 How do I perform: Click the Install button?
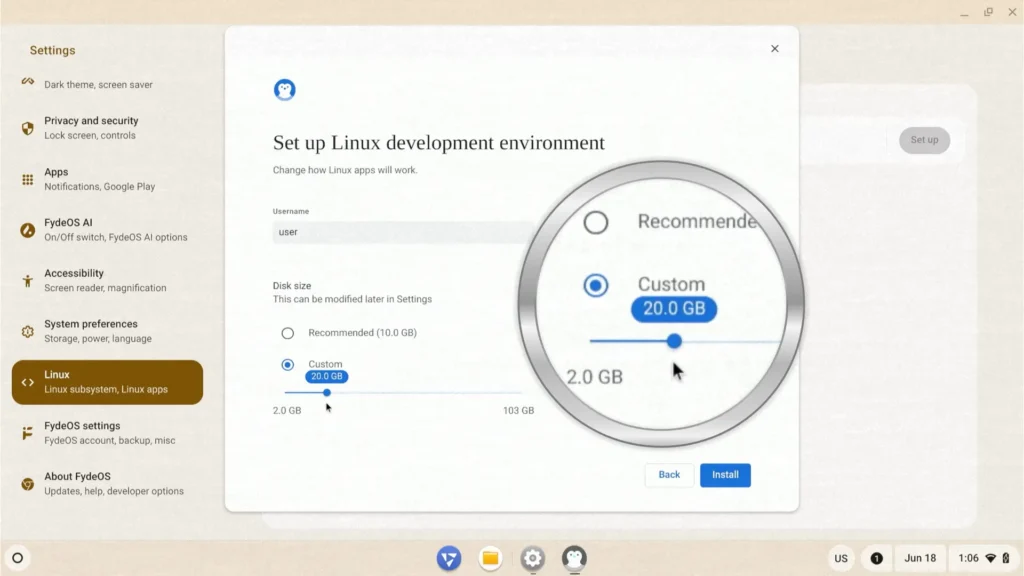(x=725, y=475)
